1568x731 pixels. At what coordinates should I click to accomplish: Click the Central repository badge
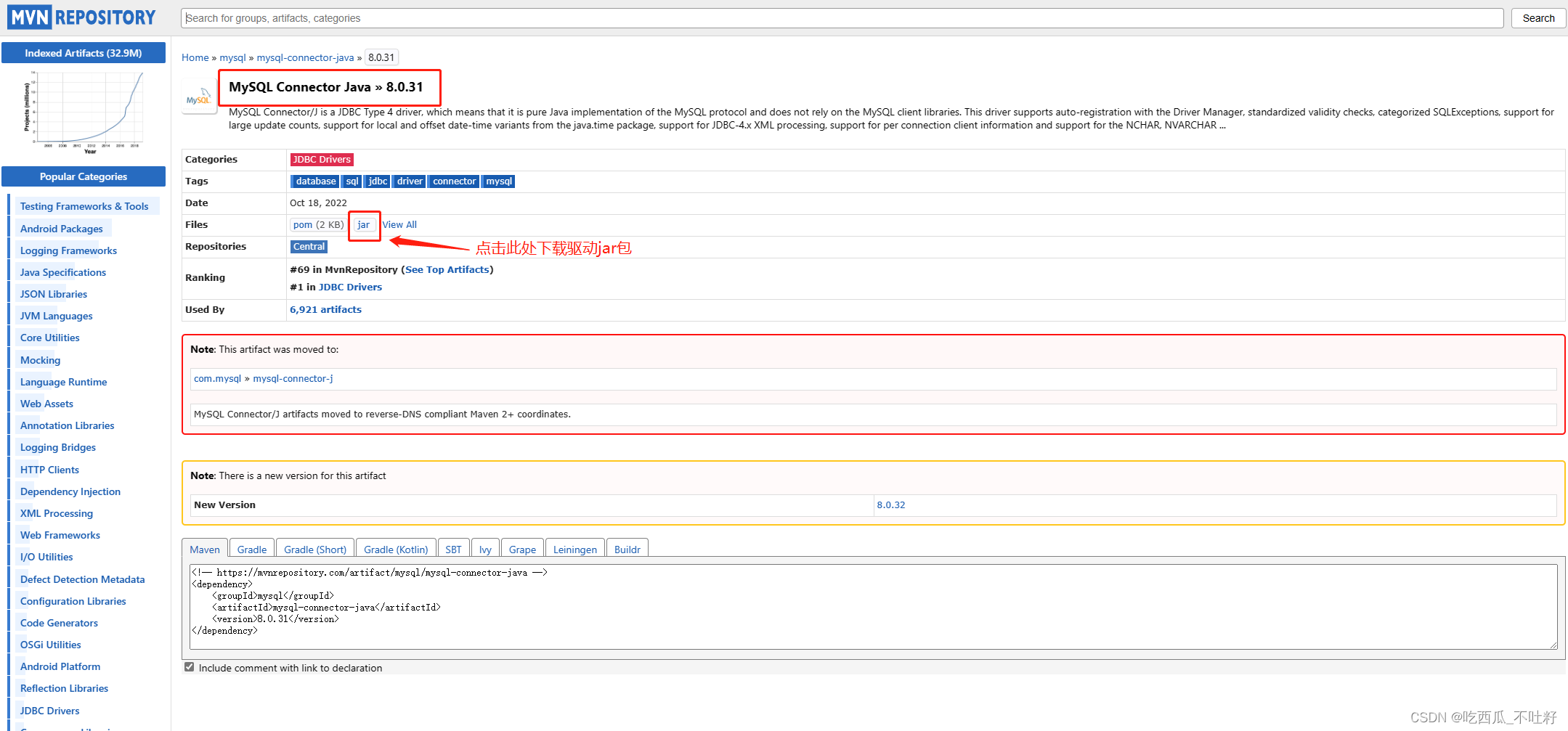(x=309, y=247)
